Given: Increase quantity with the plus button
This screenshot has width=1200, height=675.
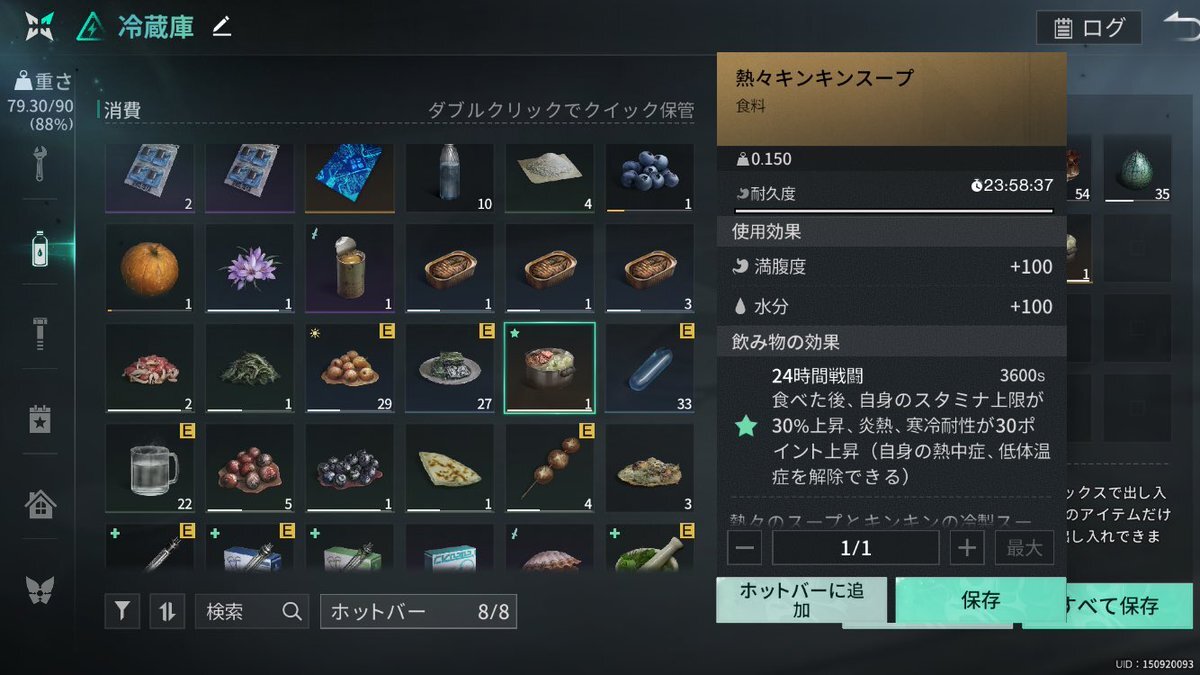Looking at the screenshot, I should pyautogui.click(x=967, y=548).
